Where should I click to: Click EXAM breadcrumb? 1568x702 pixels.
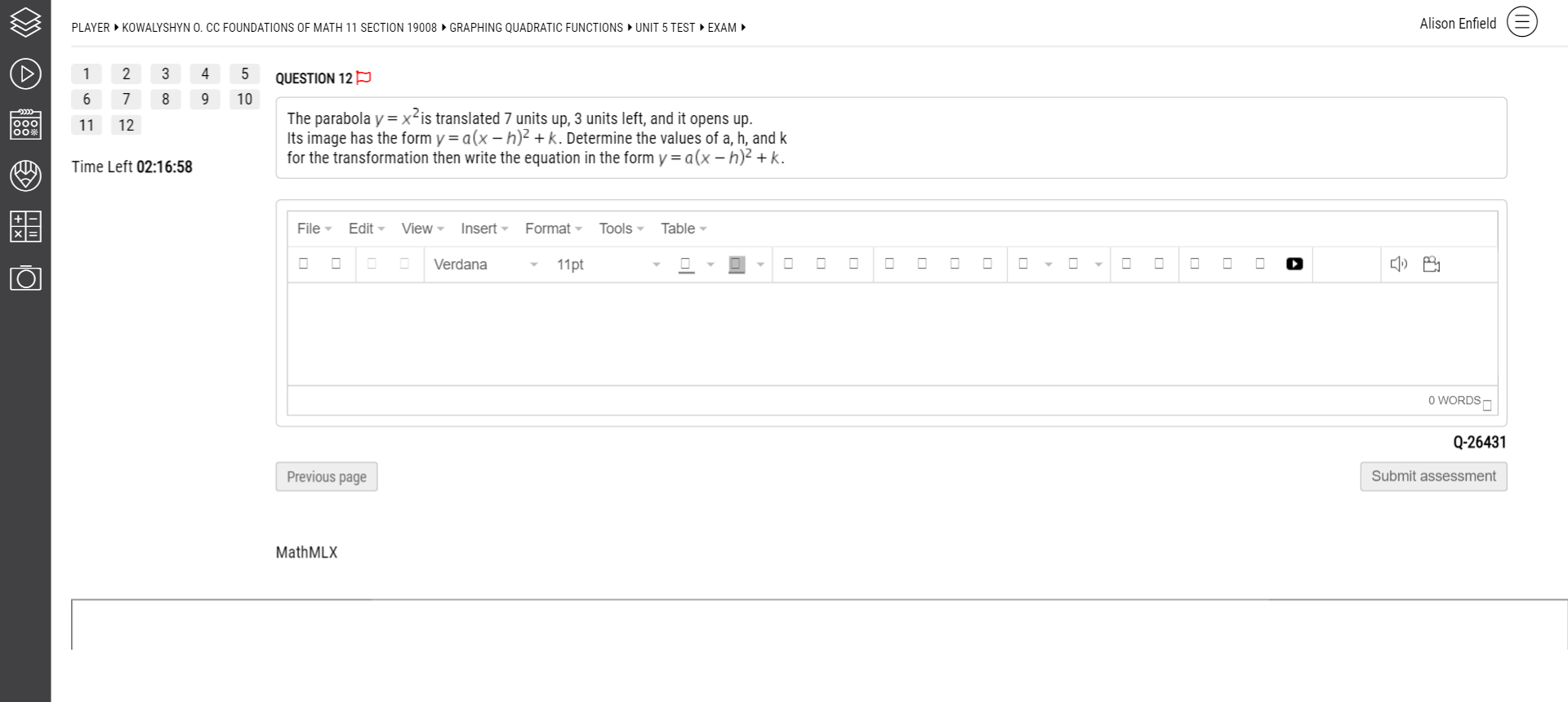pyautogui.click(x=722, y=28)
